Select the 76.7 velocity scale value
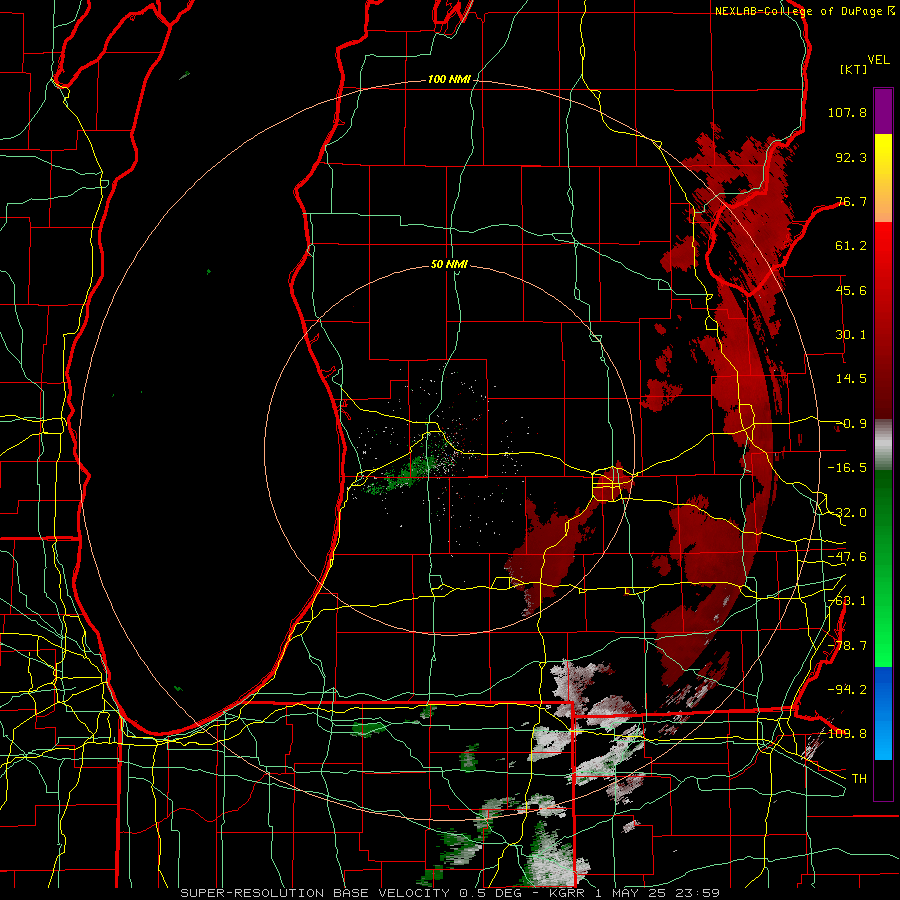900x900 pixels. [x=851, y=201]
